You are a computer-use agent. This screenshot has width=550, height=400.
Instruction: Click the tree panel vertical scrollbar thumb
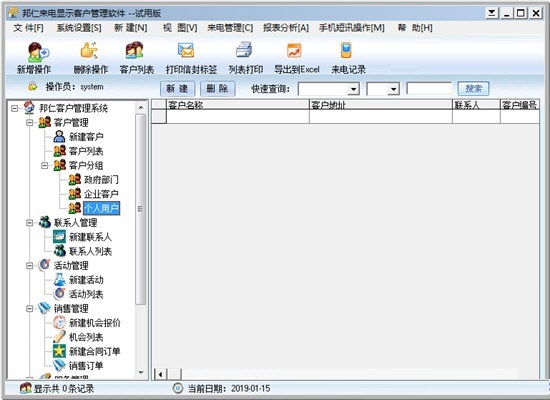(140, 209)
